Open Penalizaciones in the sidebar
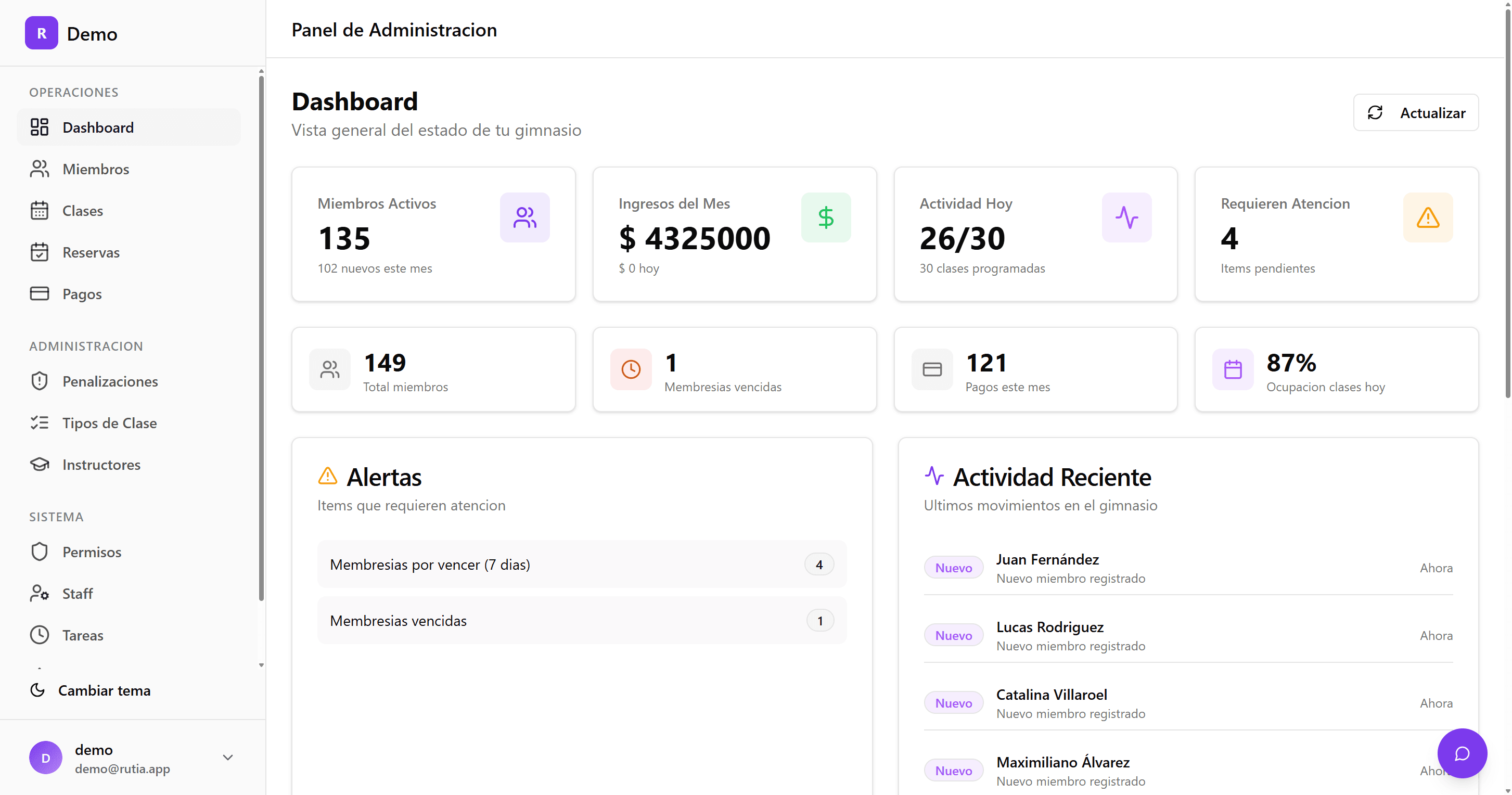 click(x=110, y=381)
